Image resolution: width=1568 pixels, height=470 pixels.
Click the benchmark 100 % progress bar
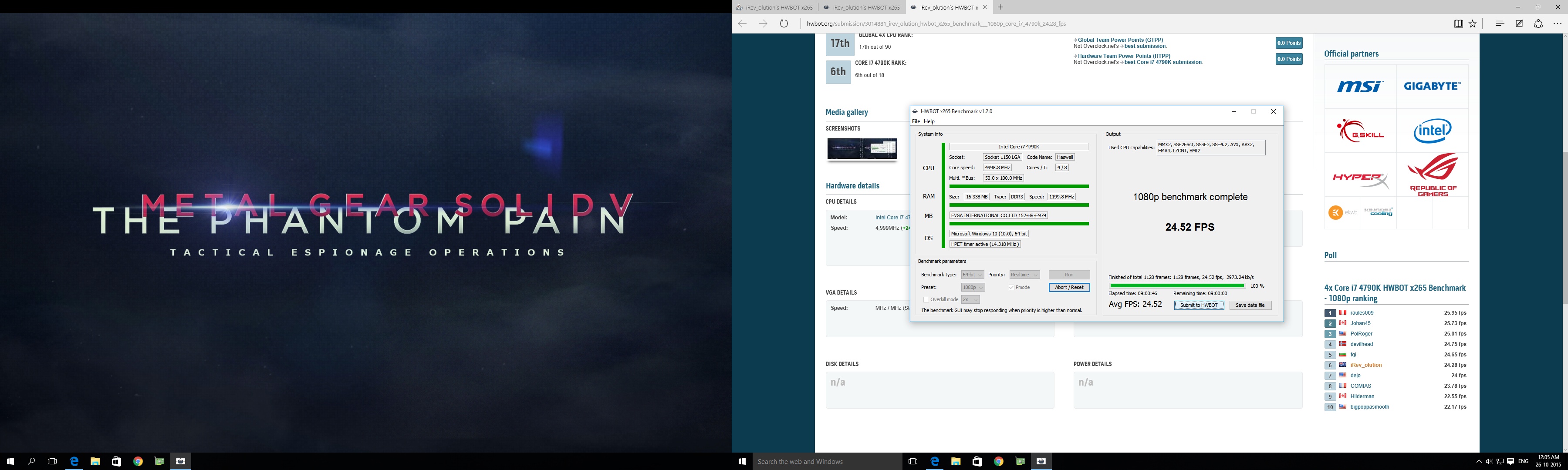pos(1177,286)
